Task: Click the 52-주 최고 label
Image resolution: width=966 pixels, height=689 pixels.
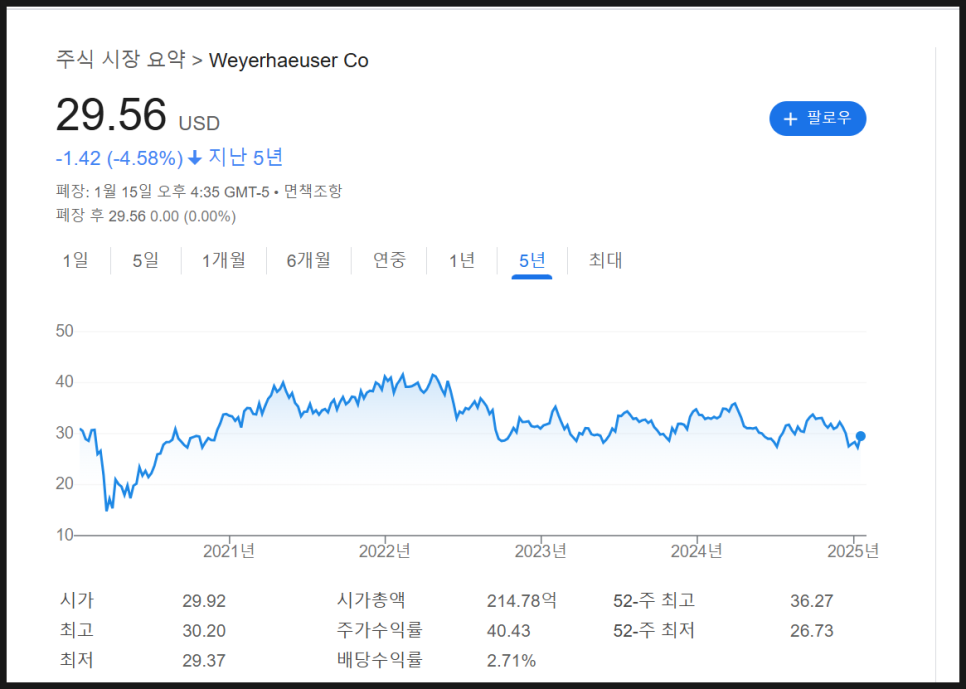Action: (654, 600)
